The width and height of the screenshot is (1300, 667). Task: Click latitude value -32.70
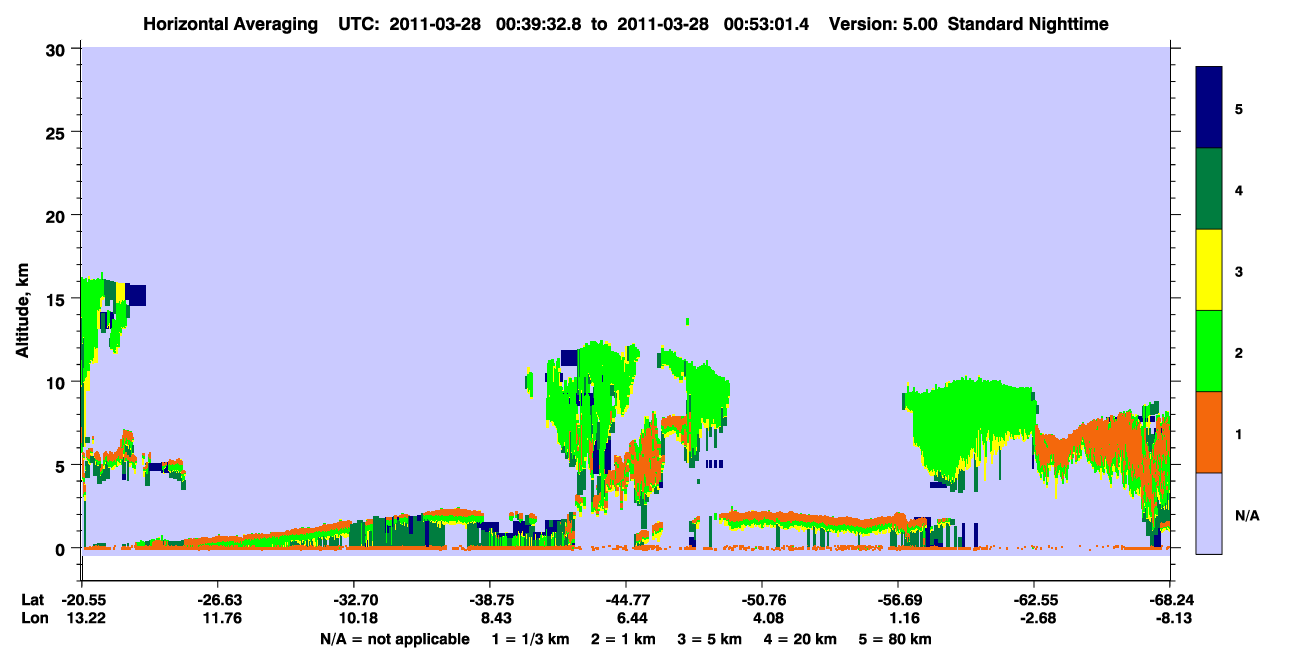pyautogui.click(x=354, y=600)
